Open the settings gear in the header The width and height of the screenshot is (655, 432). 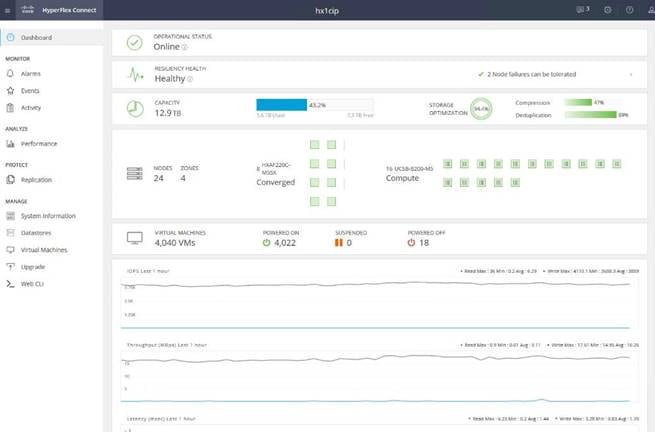[x=608, y=10]
